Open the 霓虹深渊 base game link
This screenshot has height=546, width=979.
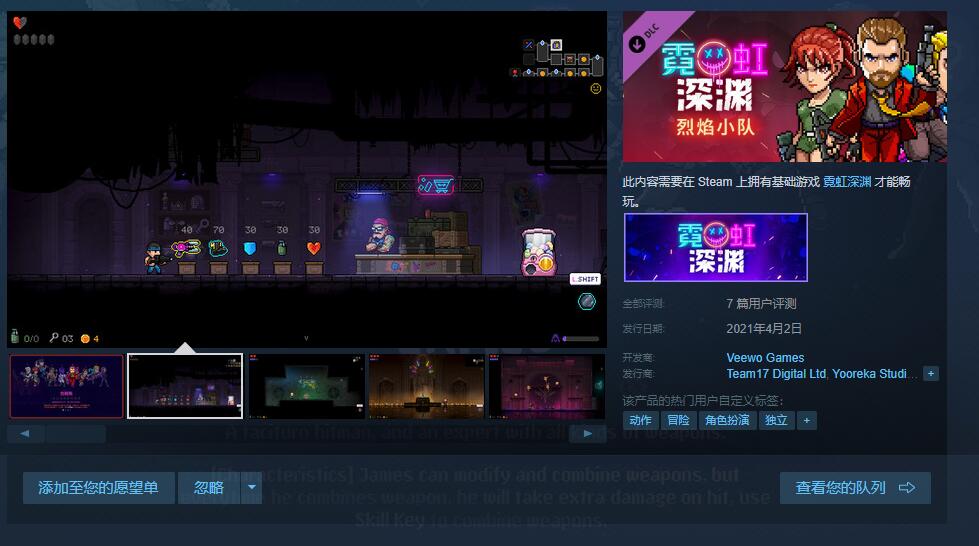pos(847,182)
